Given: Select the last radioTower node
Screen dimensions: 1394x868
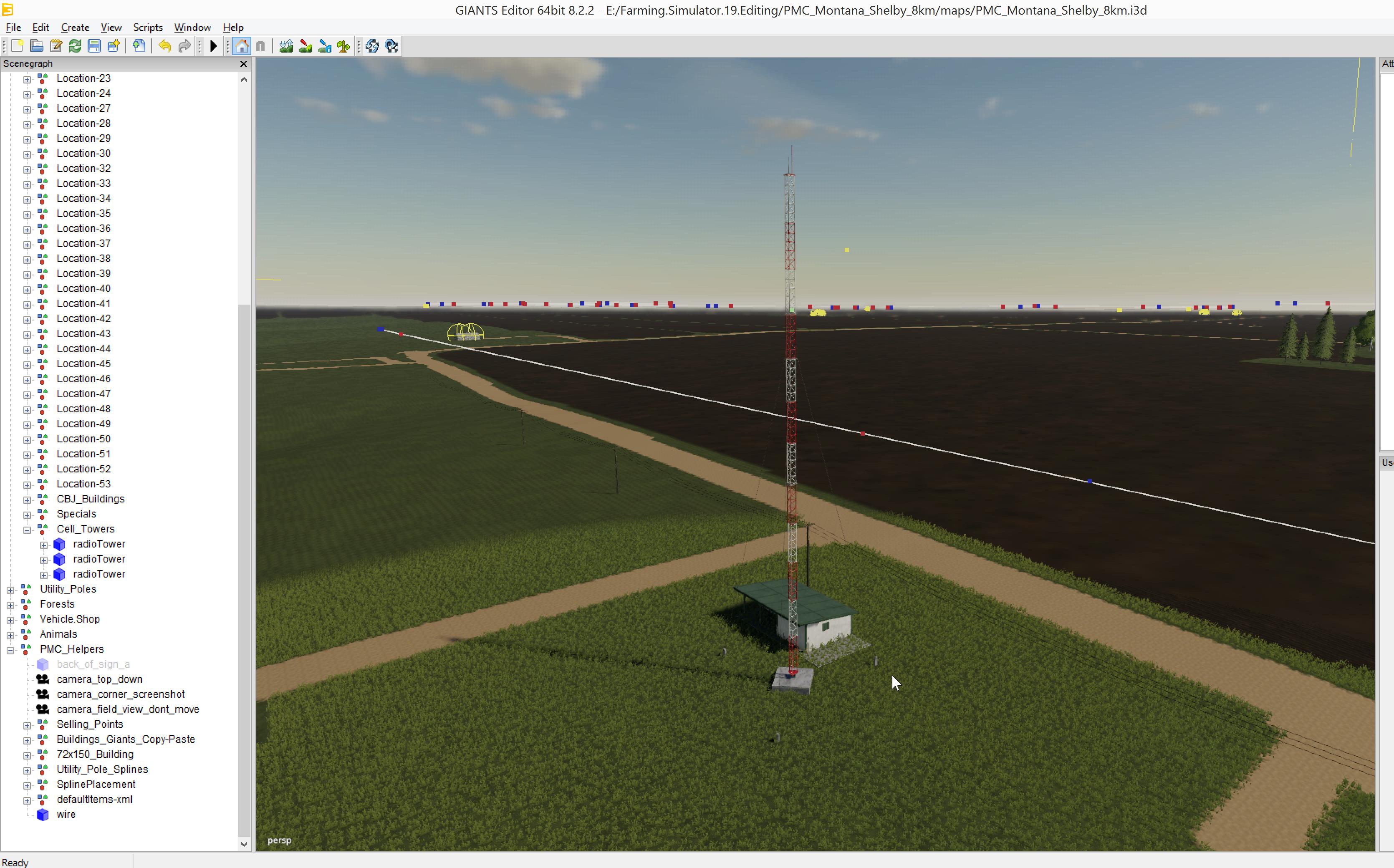Looking at the screenshot, I should pyautogui.click(x=99, y=574).
